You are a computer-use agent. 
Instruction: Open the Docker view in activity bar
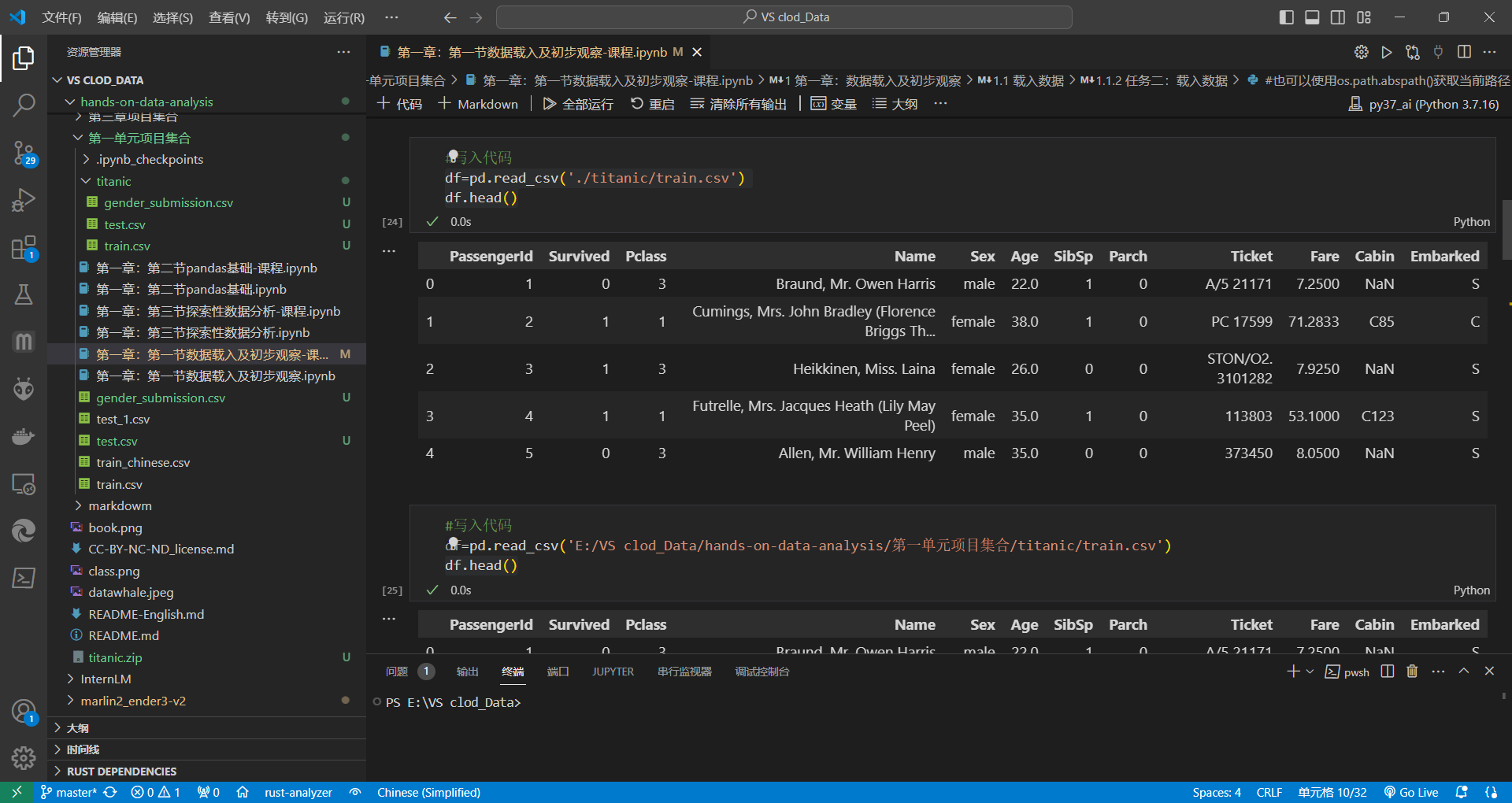point(24,436)
